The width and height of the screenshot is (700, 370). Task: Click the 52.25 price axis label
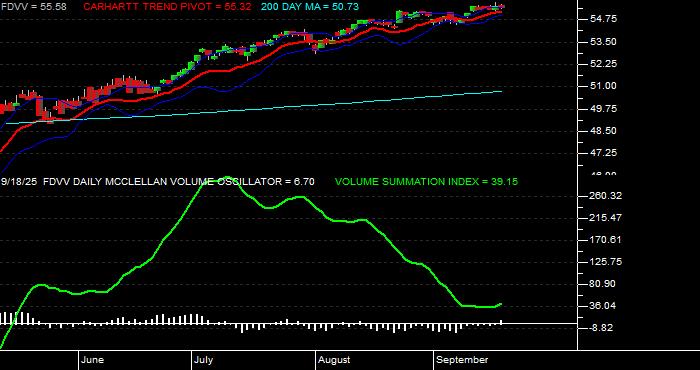(603, 64)
